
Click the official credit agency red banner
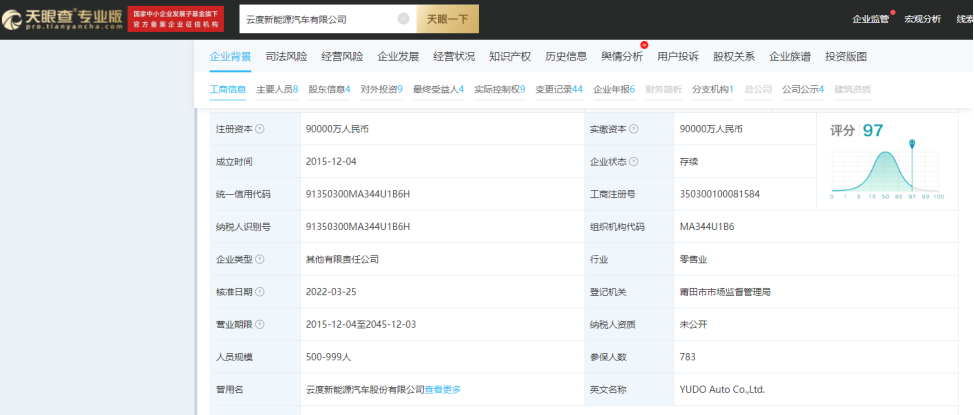(x=176, y=19)
